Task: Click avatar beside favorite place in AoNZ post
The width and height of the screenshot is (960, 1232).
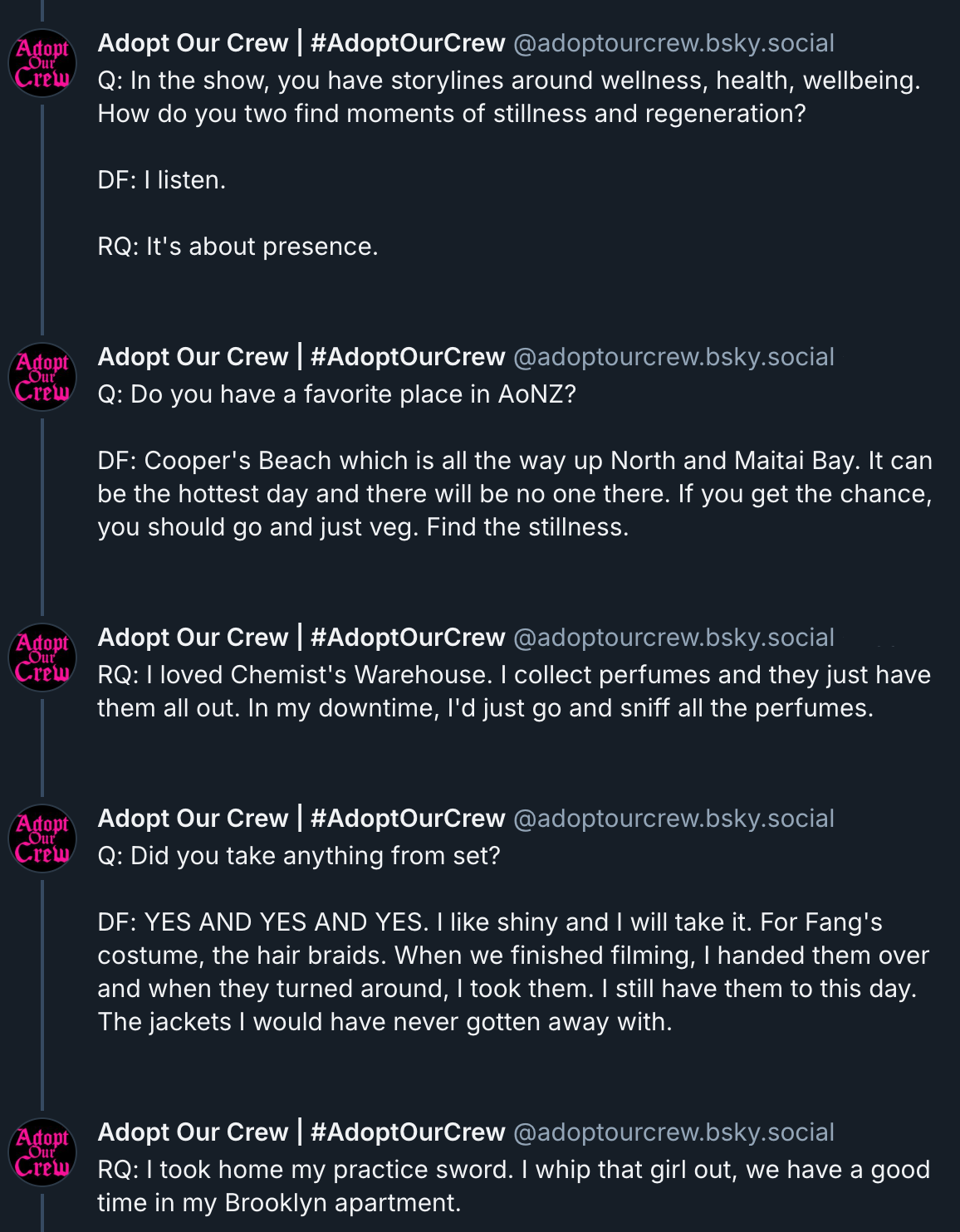Action: 42,378
